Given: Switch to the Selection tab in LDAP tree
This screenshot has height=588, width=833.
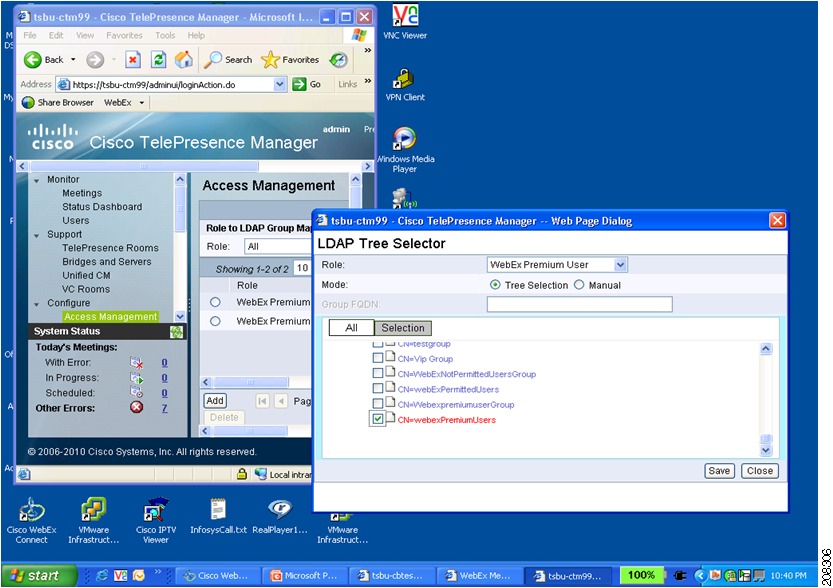Looking at the screenshot, I should click(x=403, y=328).
